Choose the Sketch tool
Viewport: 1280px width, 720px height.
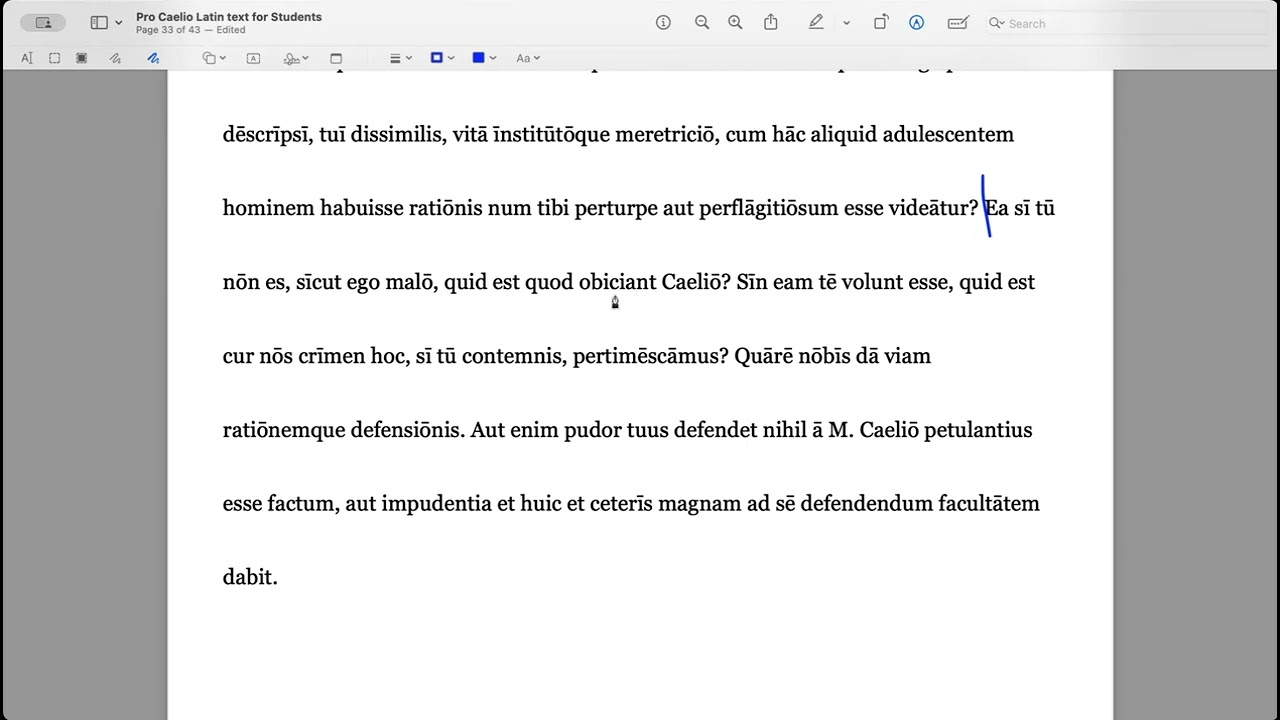click(116, 58)
